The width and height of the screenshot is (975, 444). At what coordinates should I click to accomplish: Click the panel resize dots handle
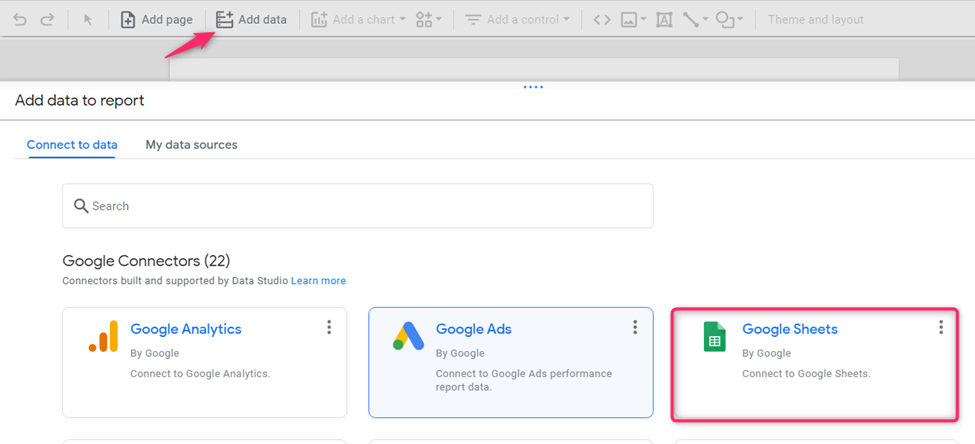pyautogui.click(x=534, y=87)
